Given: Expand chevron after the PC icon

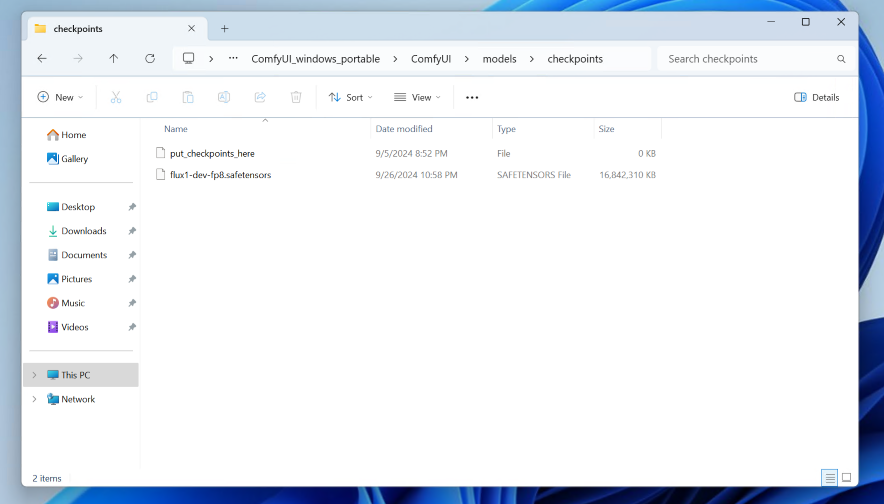Looking at the screenshot, I should [x=211, y=59].
